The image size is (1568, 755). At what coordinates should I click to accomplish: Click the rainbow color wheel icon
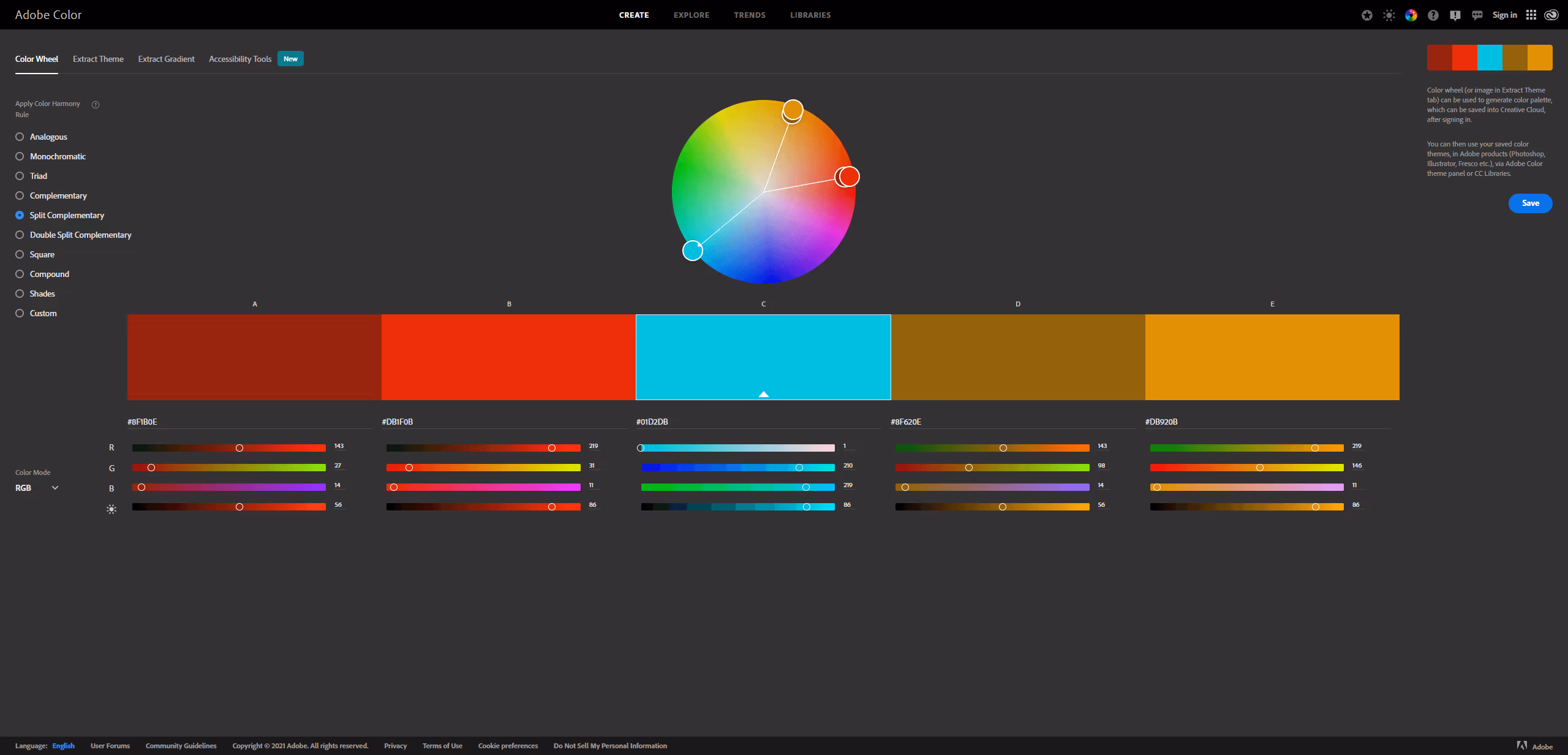click(1411, 15)
